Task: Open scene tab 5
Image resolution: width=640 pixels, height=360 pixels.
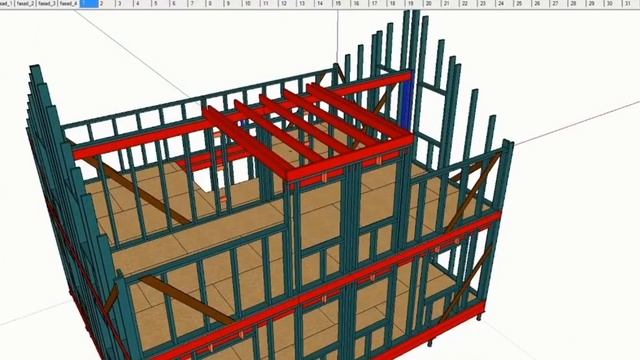Action: pyautogui.click(x=161, y=4)
